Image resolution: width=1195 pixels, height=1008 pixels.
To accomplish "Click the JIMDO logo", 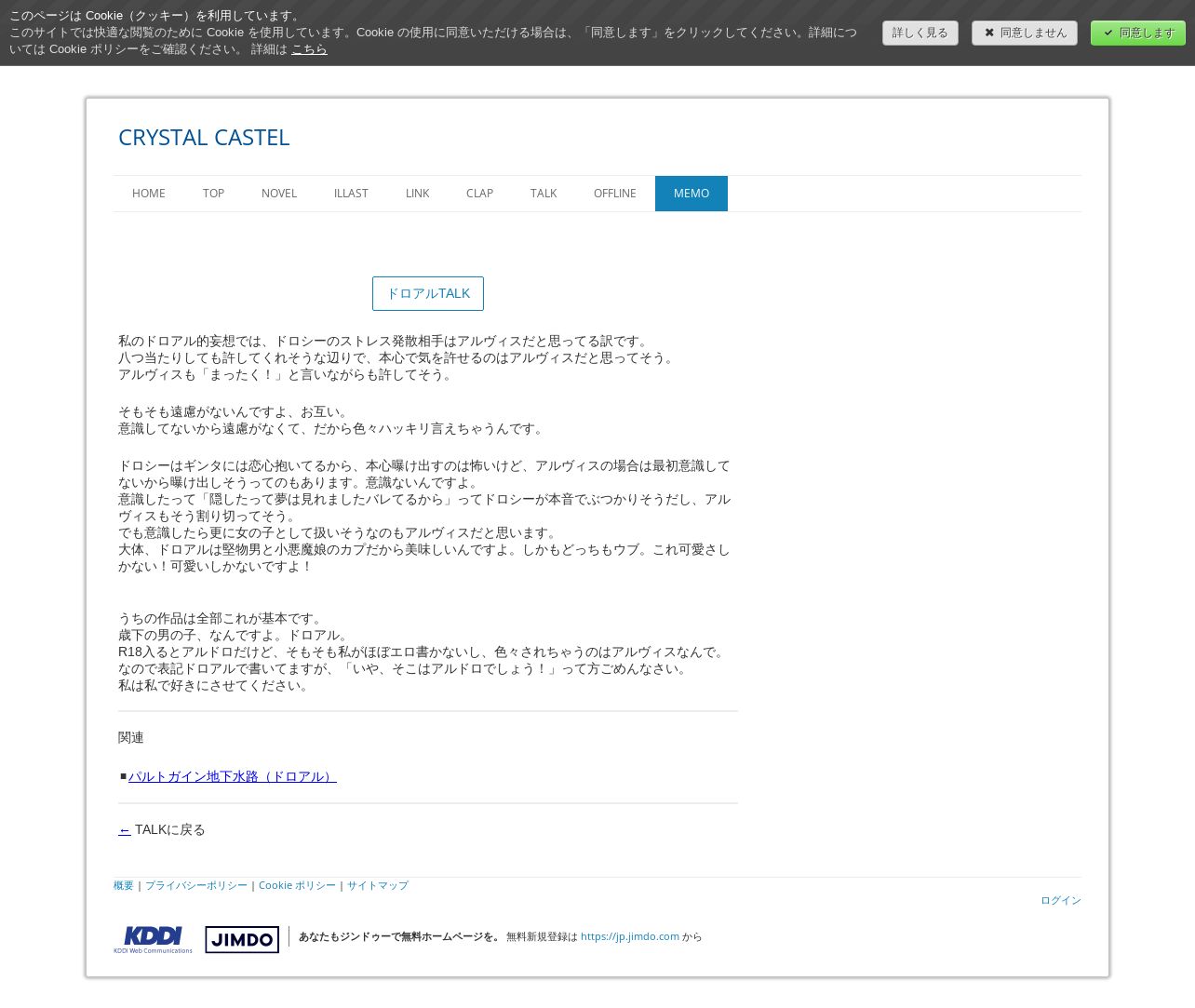I will pos(242,939).
